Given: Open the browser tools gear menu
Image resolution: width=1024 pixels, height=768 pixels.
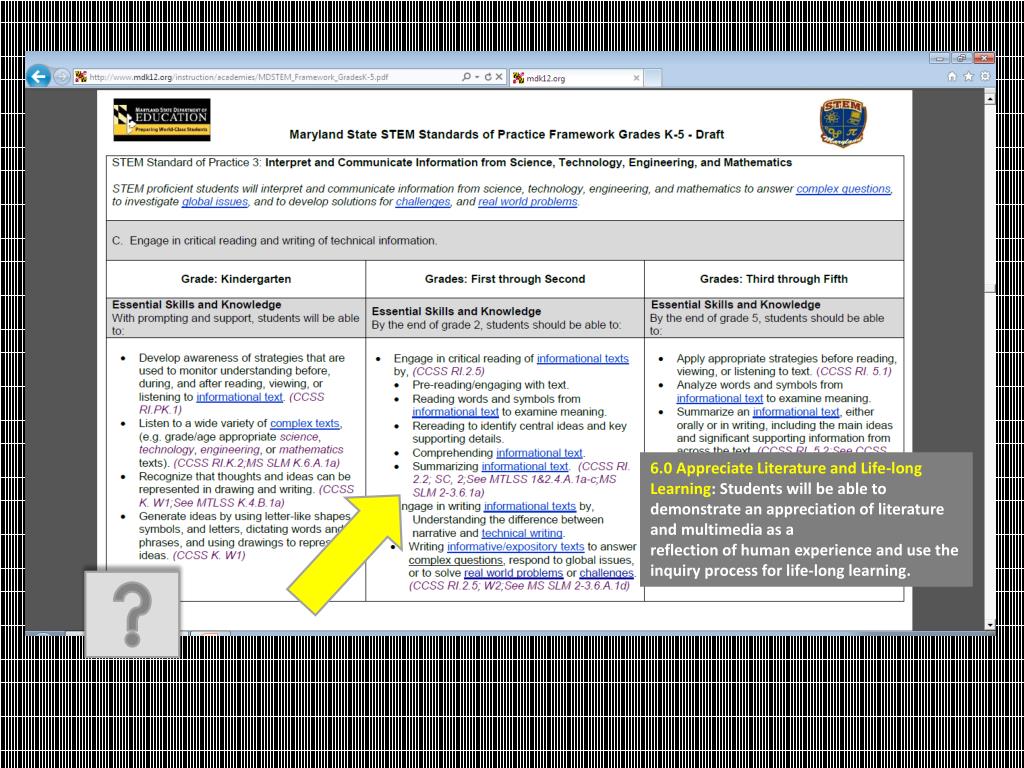Looking at the screenshot, I should pos(985,76).
